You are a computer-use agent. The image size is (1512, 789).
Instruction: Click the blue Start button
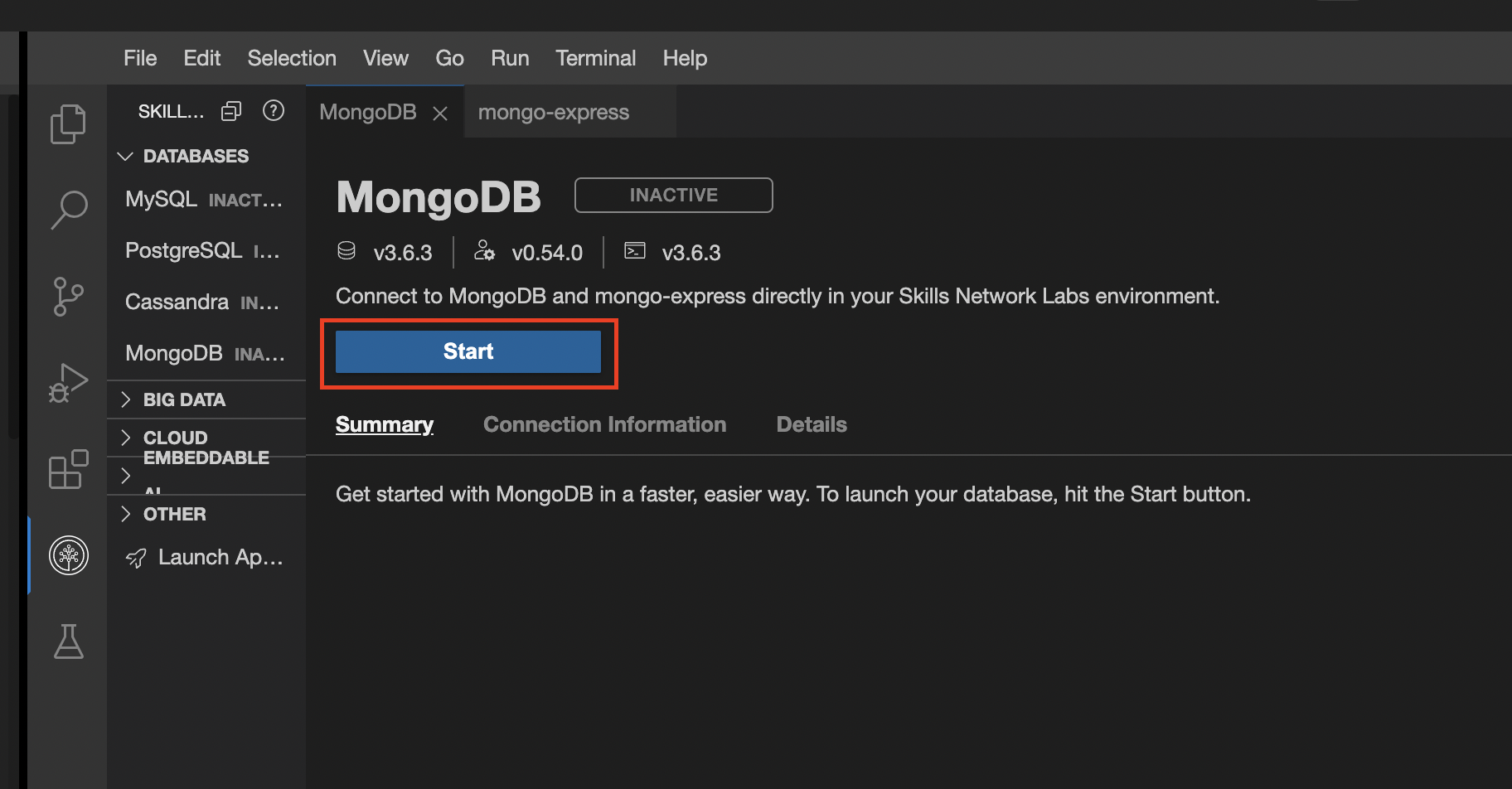pos(468,351)
